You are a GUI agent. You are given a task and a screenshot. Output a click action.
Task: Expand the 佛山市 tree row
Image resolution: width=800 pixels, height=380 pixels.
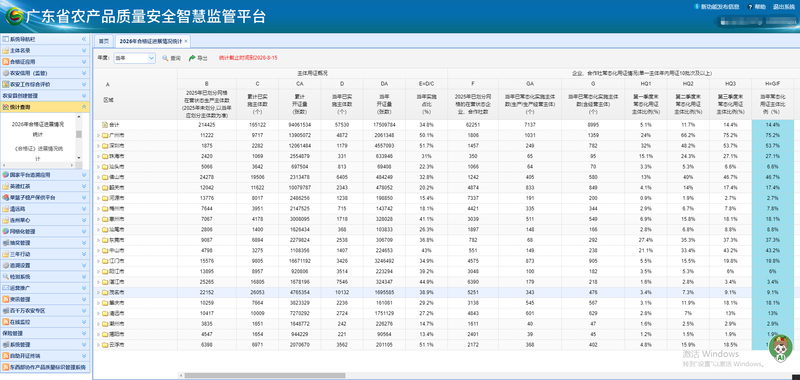point(98,177)
